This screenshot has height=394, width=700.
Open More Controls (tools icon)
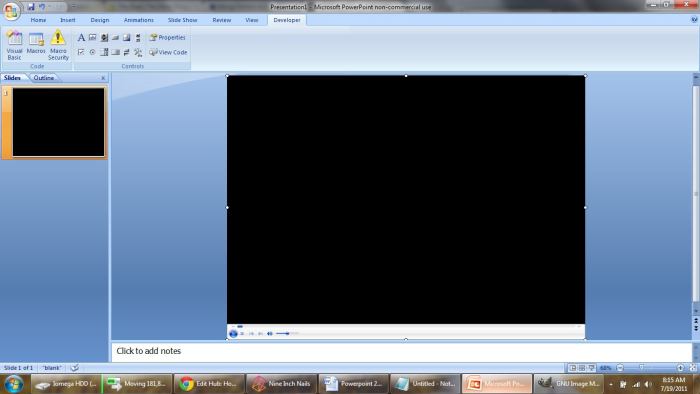click(138, 52)
